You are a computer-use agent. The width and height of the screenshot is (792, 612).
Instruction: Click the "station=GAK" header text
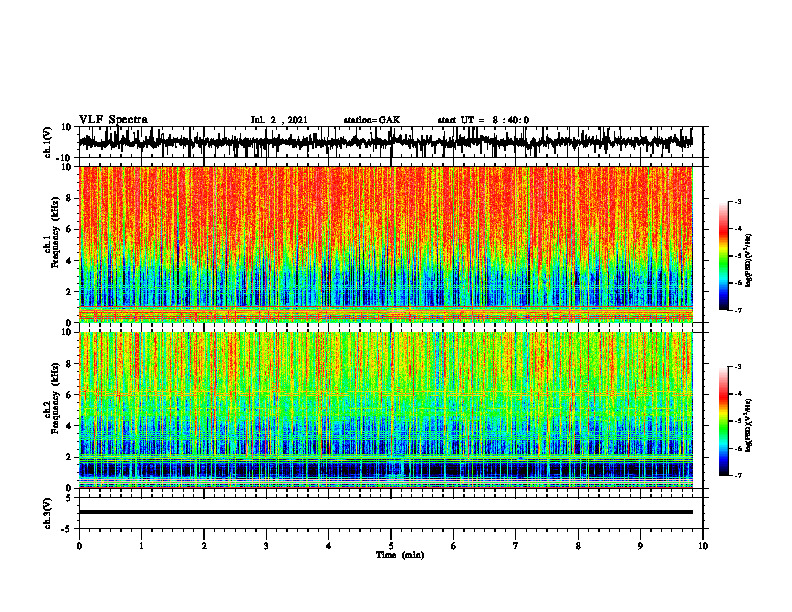372,120
